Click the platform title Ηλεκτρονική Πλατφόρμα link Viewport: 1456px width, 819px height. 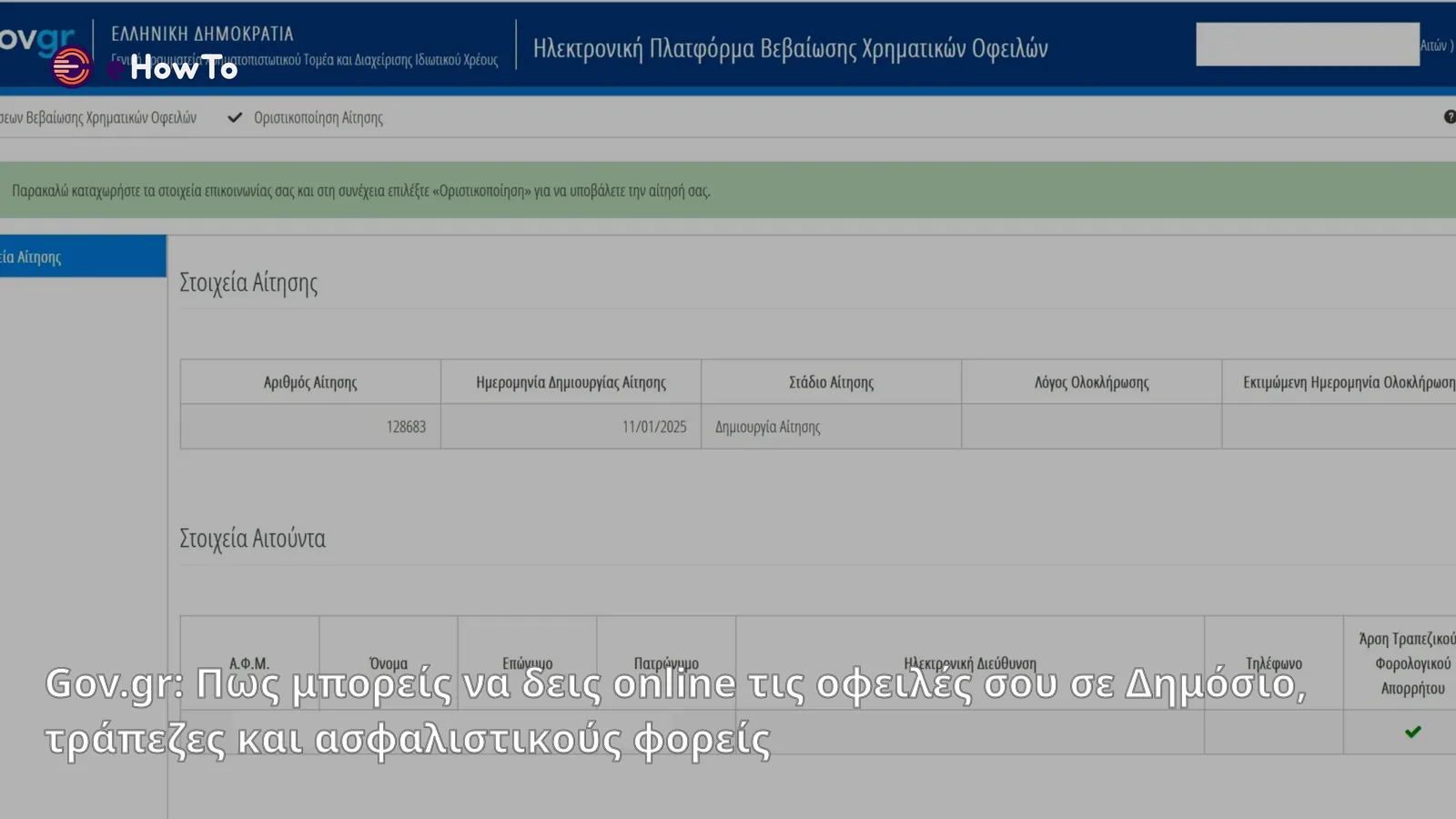(x=794, y=48)
